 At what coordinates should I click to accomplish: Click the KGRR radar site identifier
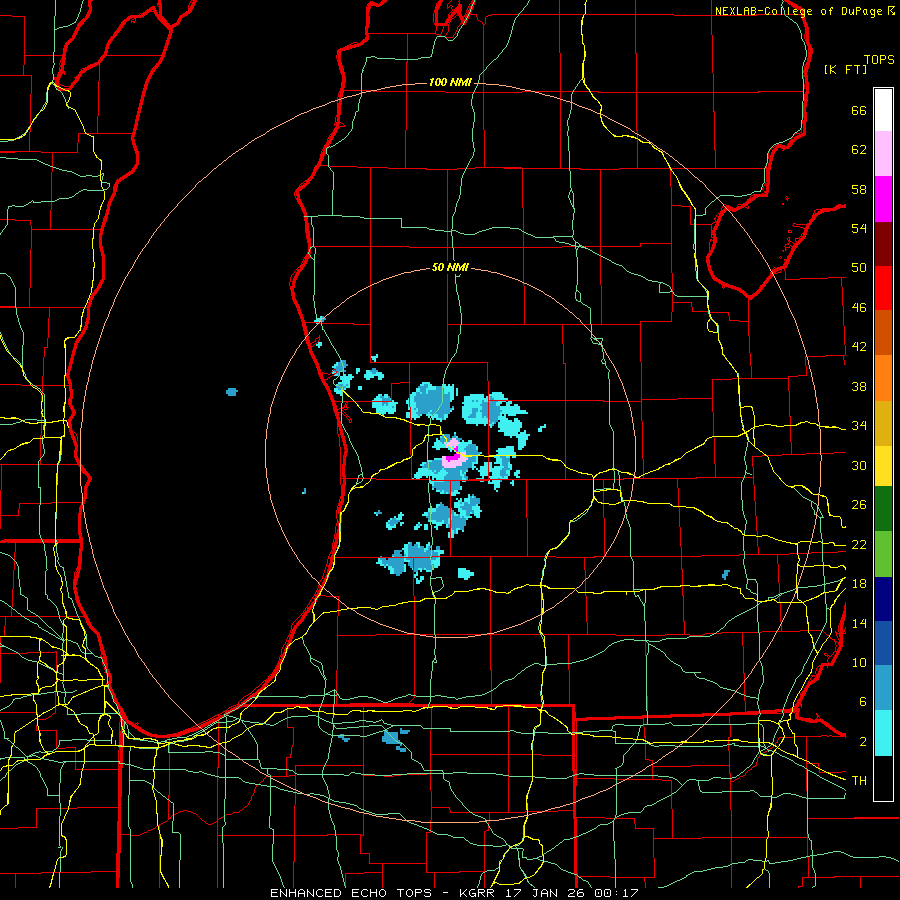click(x=477, y=893)
